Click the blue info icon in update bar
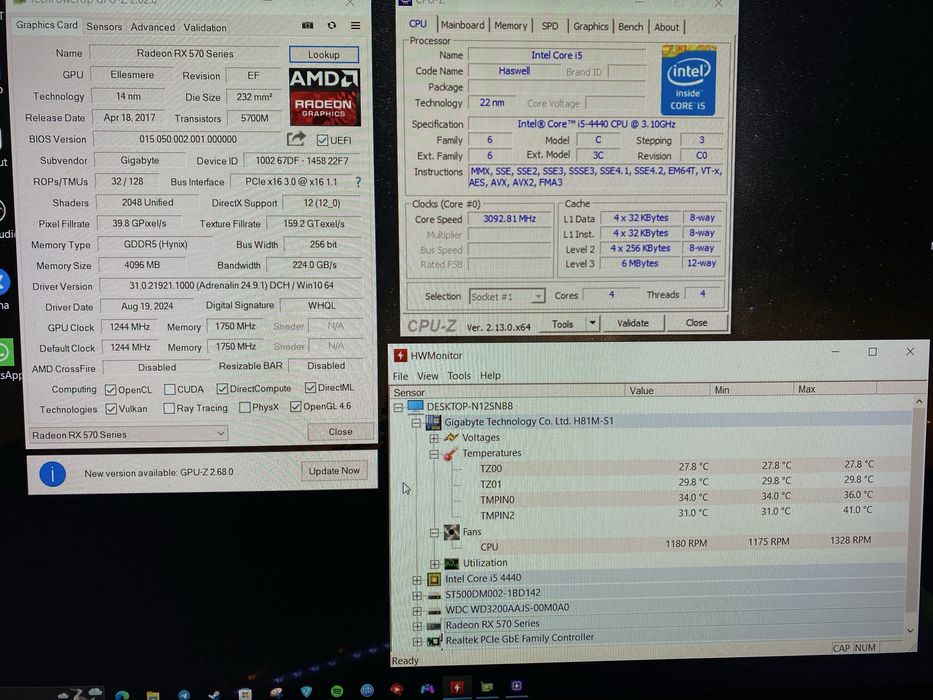933x700 pixels. 52,474
